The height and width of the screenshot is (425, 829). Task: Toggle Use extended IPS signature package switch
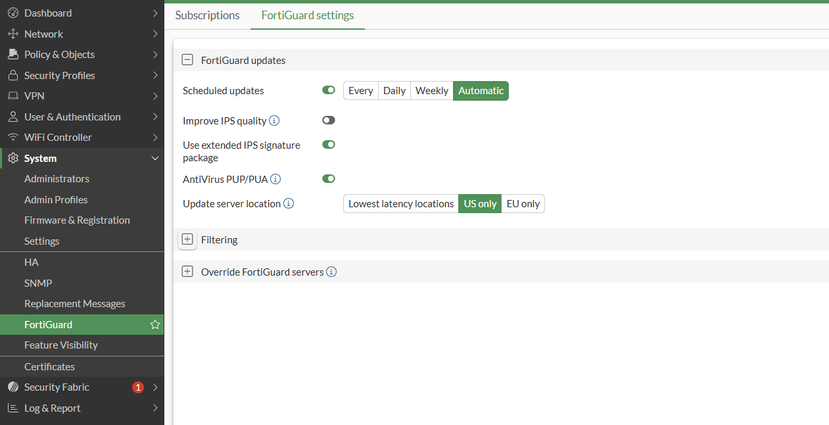pyautogui.click(x=328, y=144)
